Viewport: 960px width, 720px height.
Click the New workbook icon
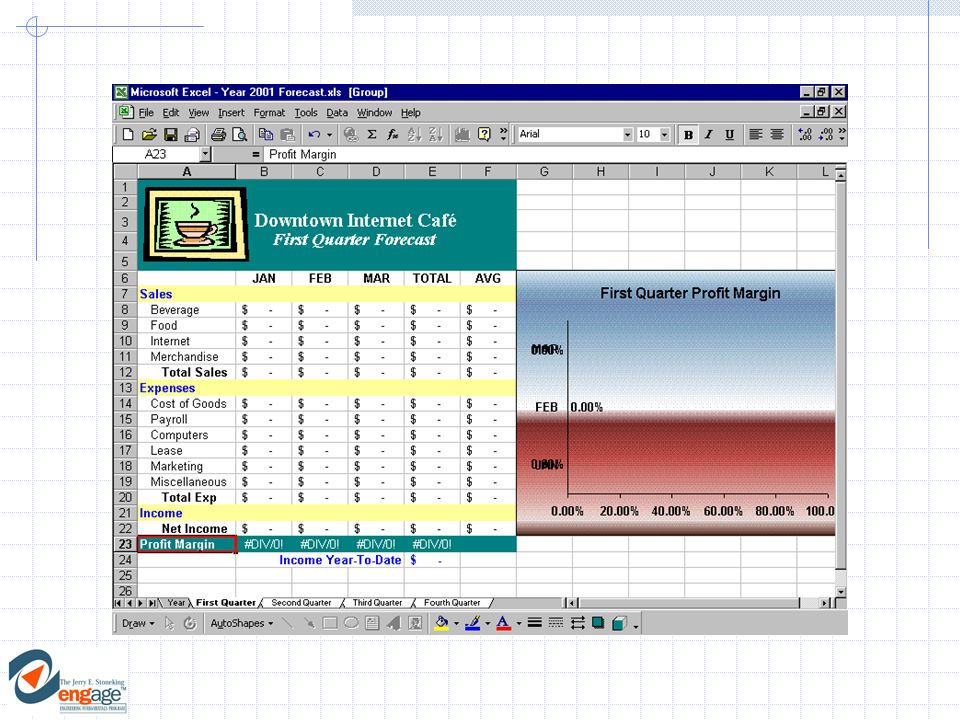pyautogui.click(x=128, y=134)
